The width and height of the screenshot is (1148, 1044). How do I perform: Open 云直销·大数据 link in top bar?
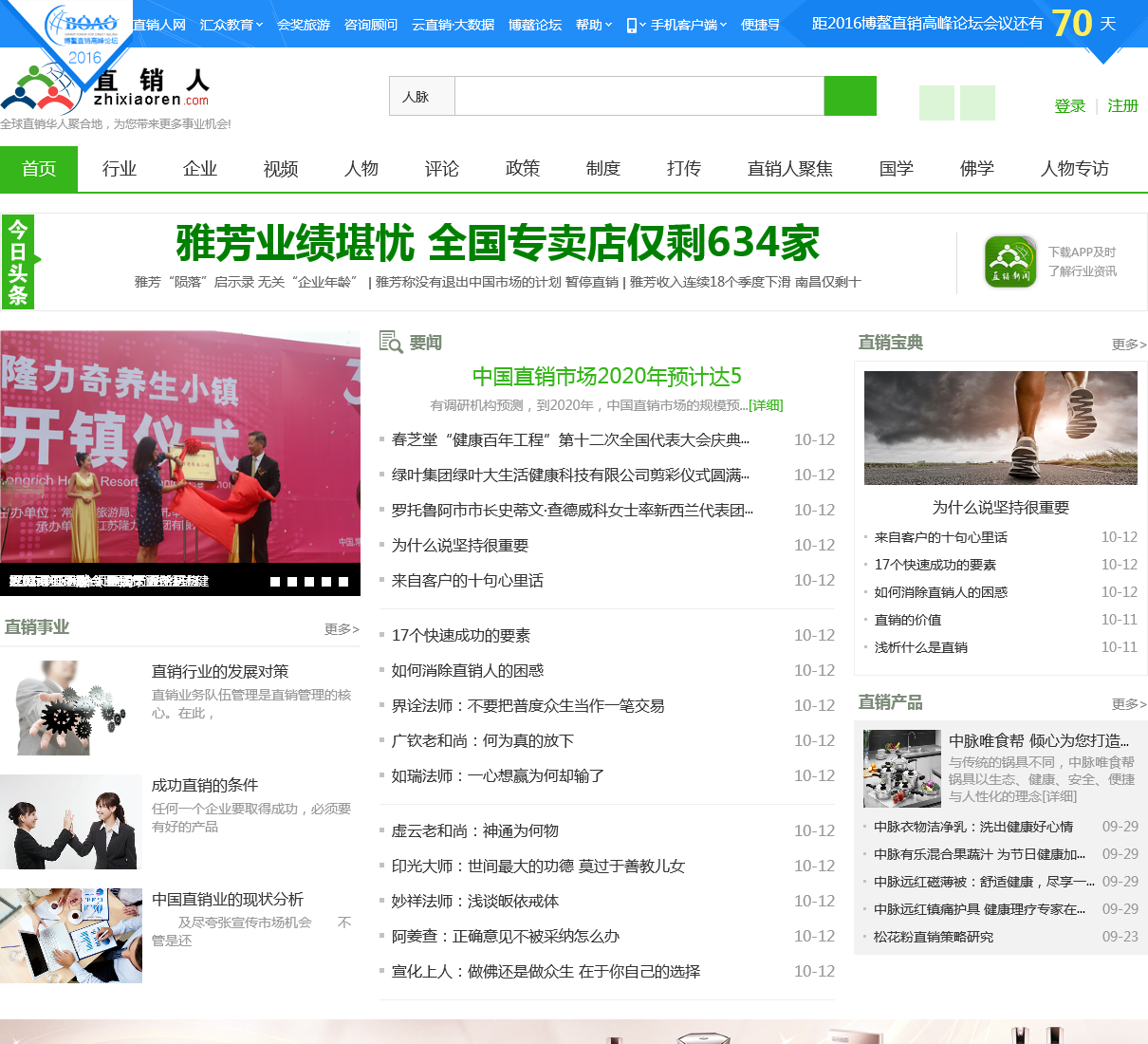[x=454, y=25]
